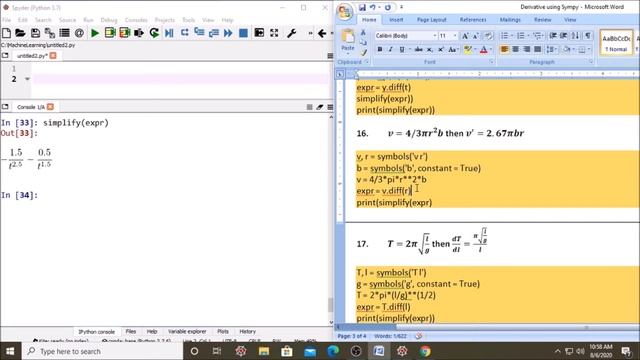Viewport: 640px width, 360px height.
Task: Click the Format Painter brush icon
Action: (x=363, y=52)
